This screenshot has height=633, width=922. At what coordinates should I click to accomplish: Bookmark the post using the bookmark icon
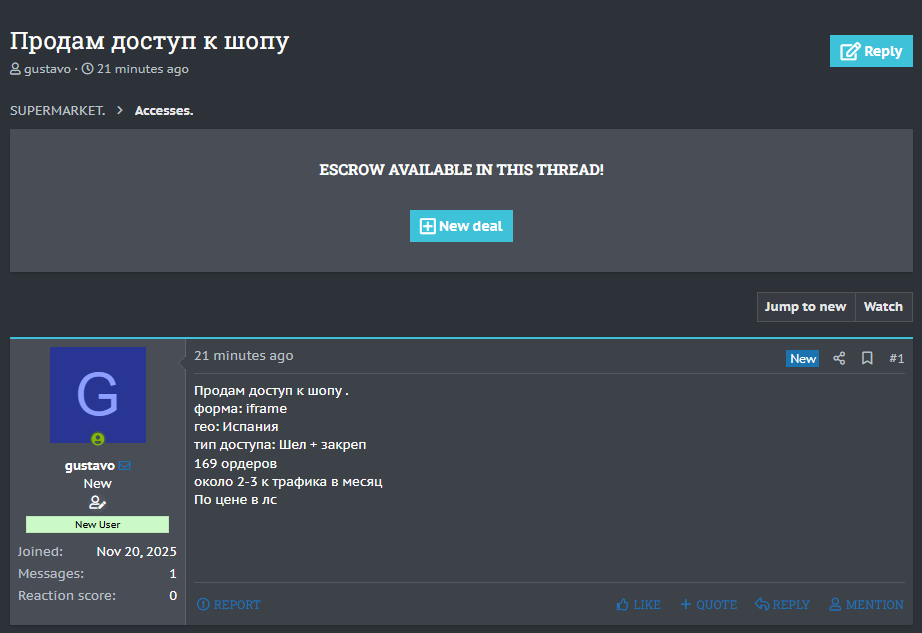[867, 358]
